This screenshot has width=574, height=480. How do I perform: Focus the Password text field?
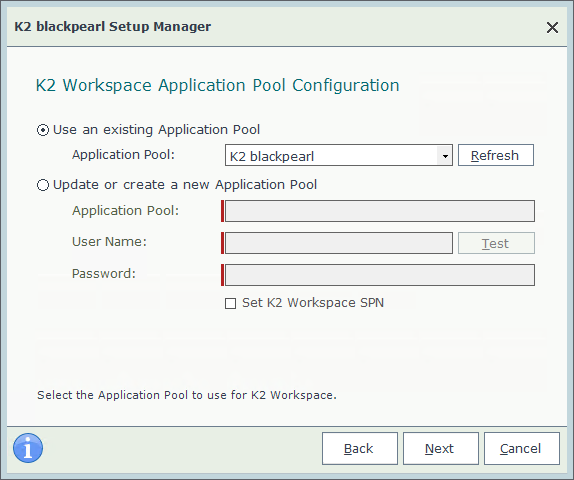coord(380,275)
